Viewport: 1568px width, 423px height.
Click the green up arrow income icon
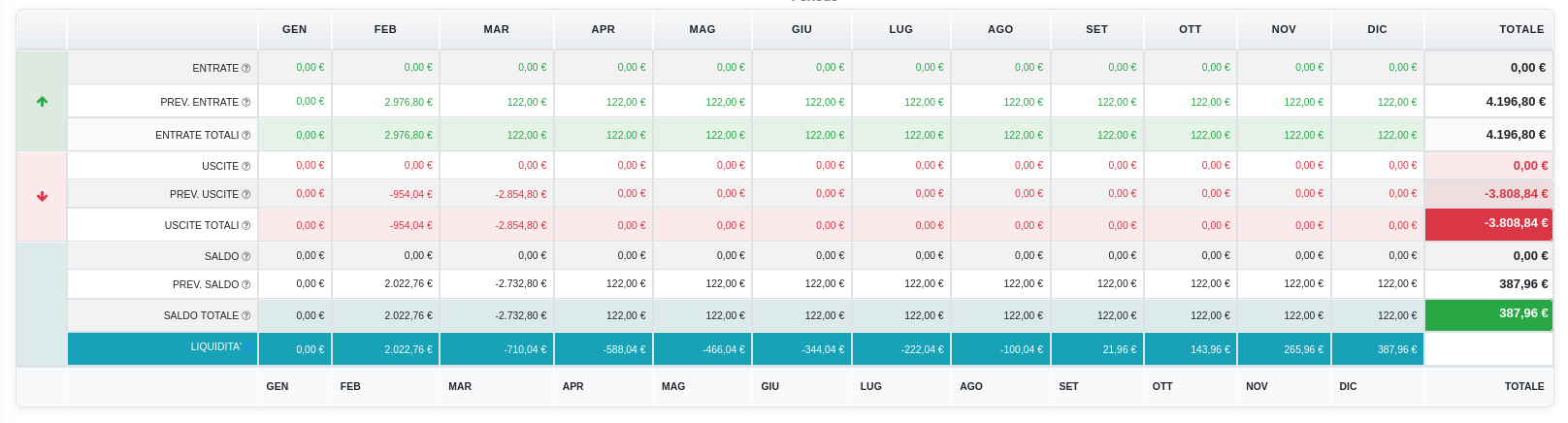42,101
